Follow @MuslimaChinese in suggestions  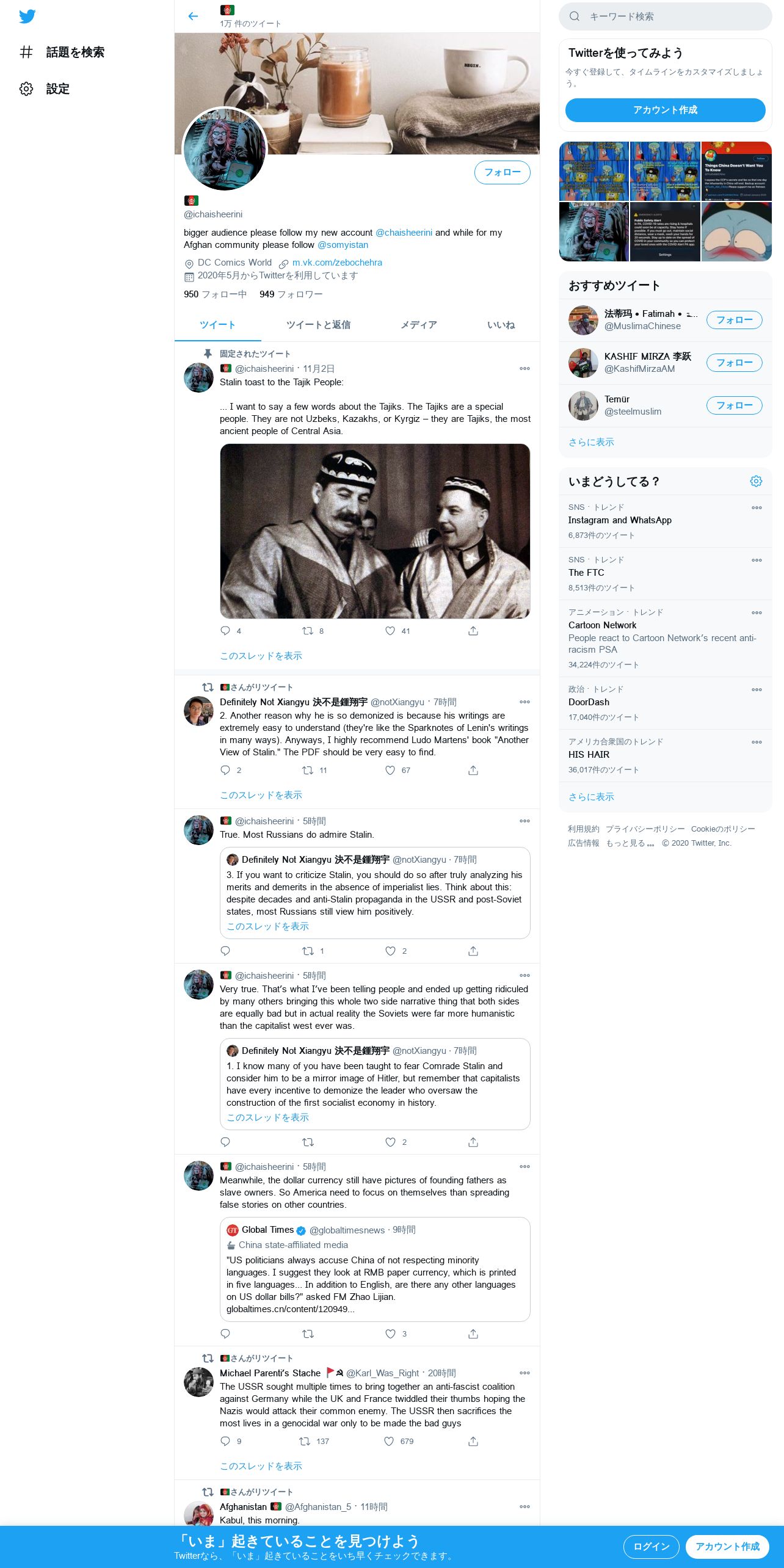click(x=734, y=320)
